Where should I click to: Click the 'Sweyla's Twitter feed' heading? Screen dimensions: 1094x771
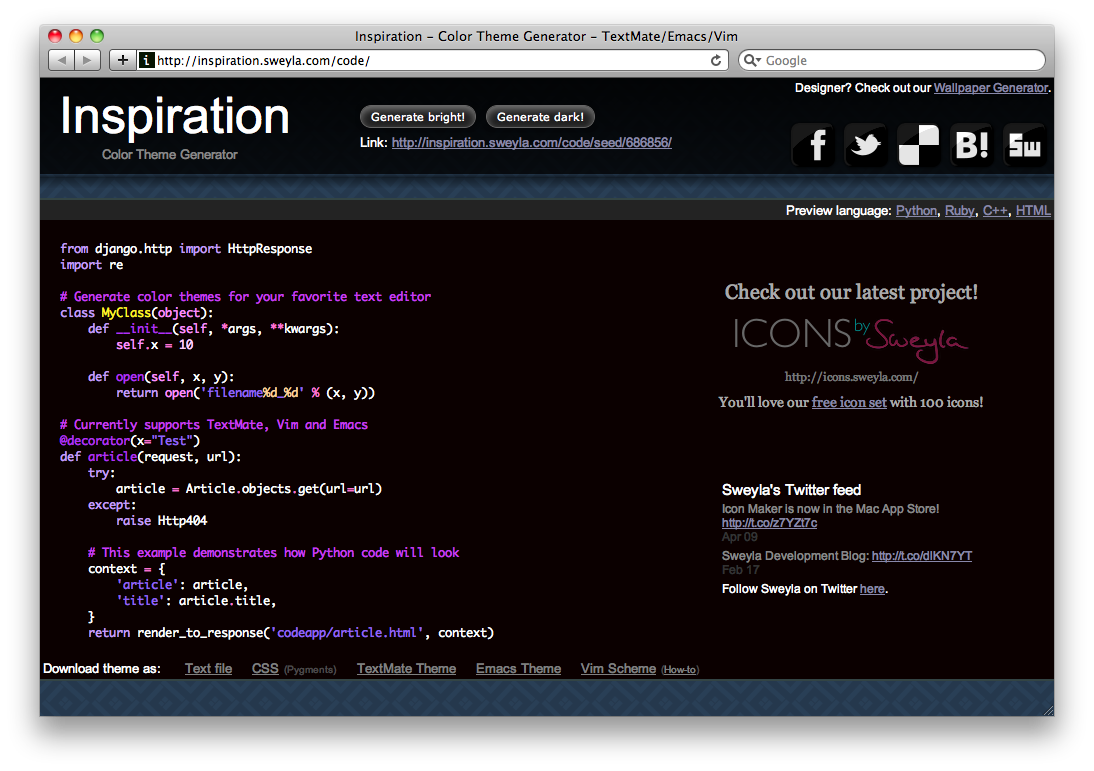[x=791, y=490]
